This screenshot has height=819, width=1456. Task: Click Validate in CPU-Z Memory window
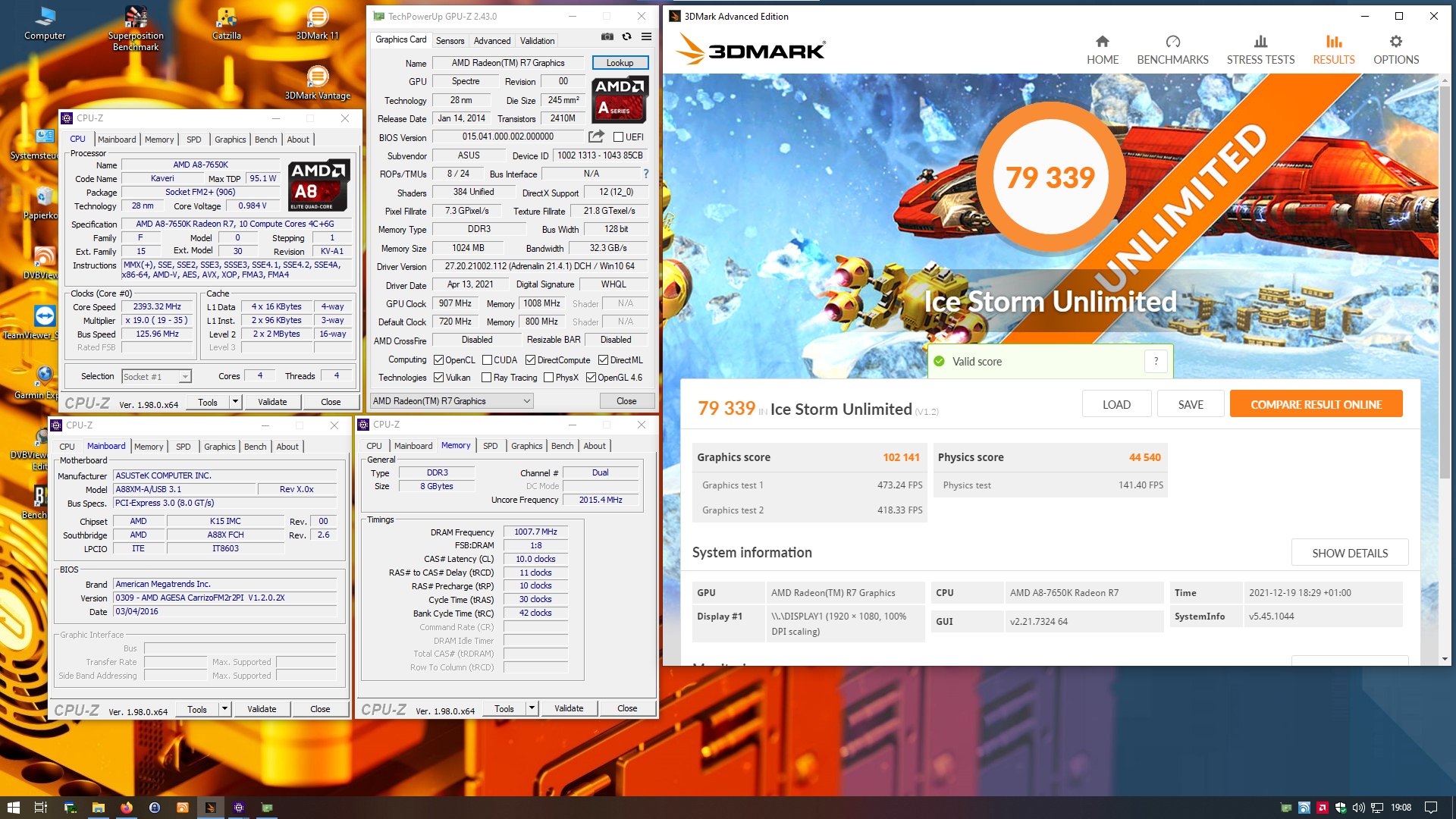click(x=569, y=708)
